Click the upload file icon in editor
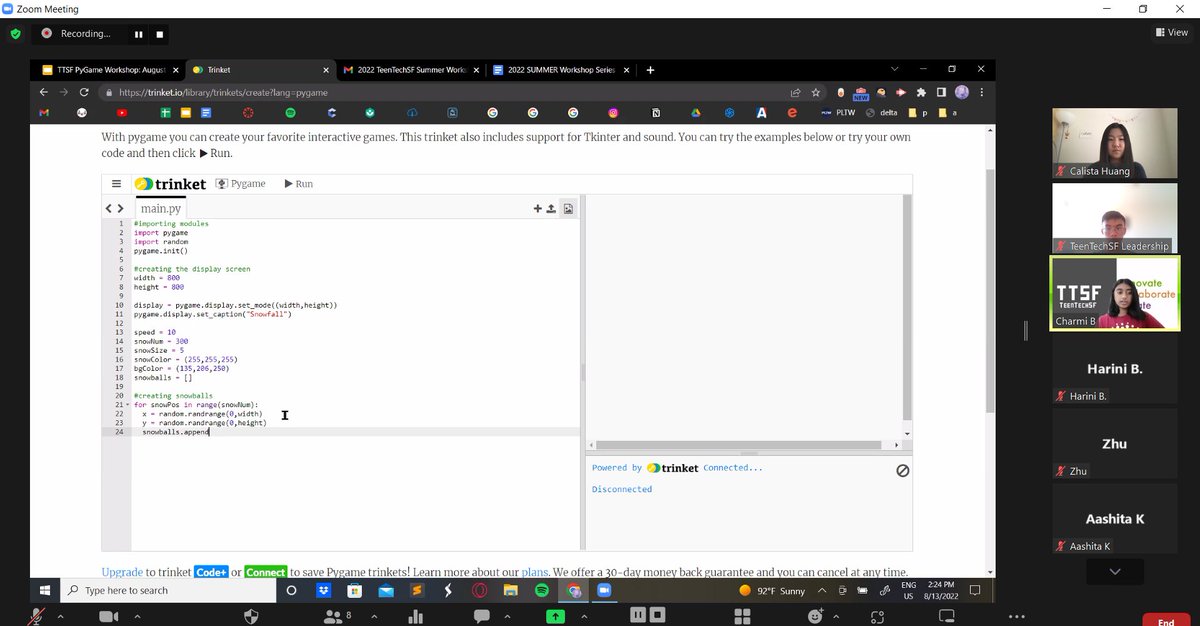 point(551,209)
